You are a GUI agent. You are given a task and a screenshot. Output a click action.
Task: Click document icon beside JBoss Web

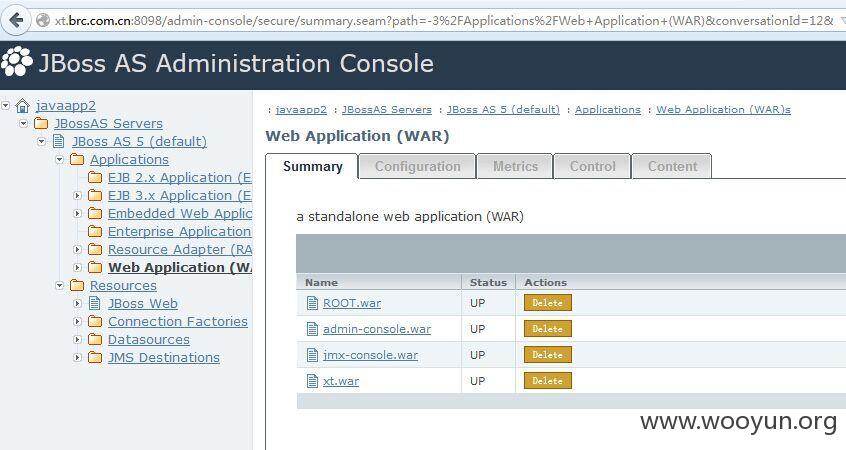(x=95, y=303)
